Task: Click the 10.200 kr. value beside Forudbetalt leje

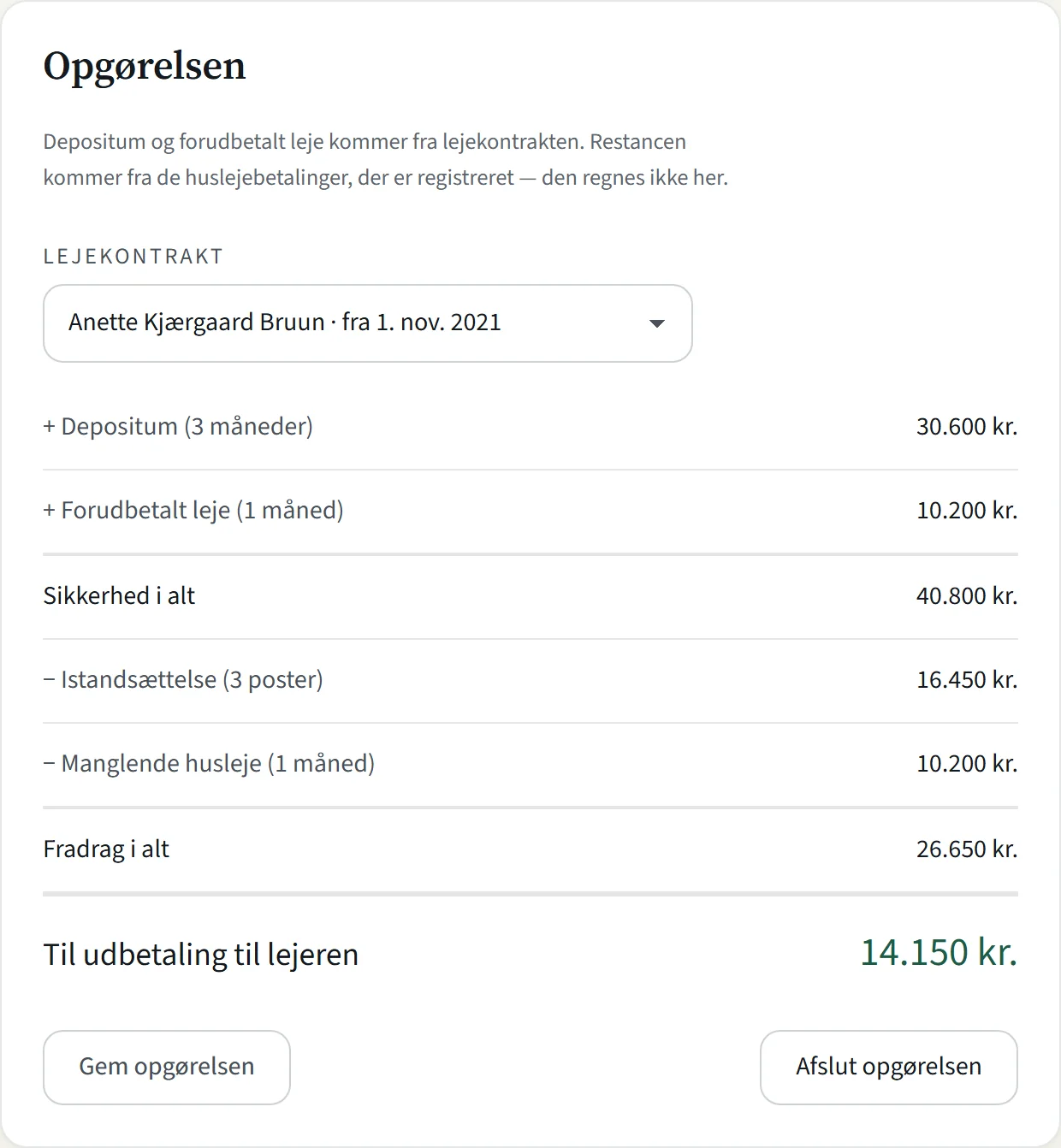Action: (967, 510)
